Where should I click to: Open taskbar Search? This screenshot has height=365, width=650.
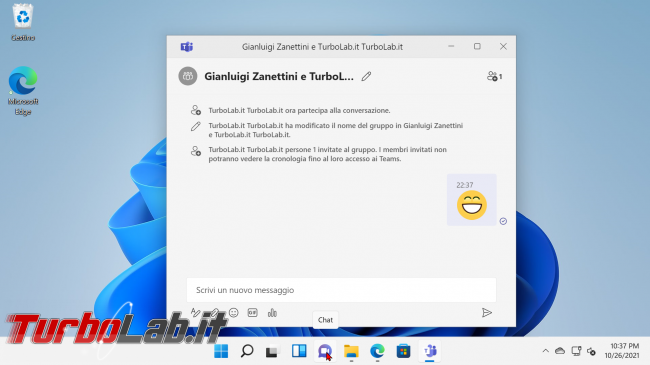click(x=247, y=351)
